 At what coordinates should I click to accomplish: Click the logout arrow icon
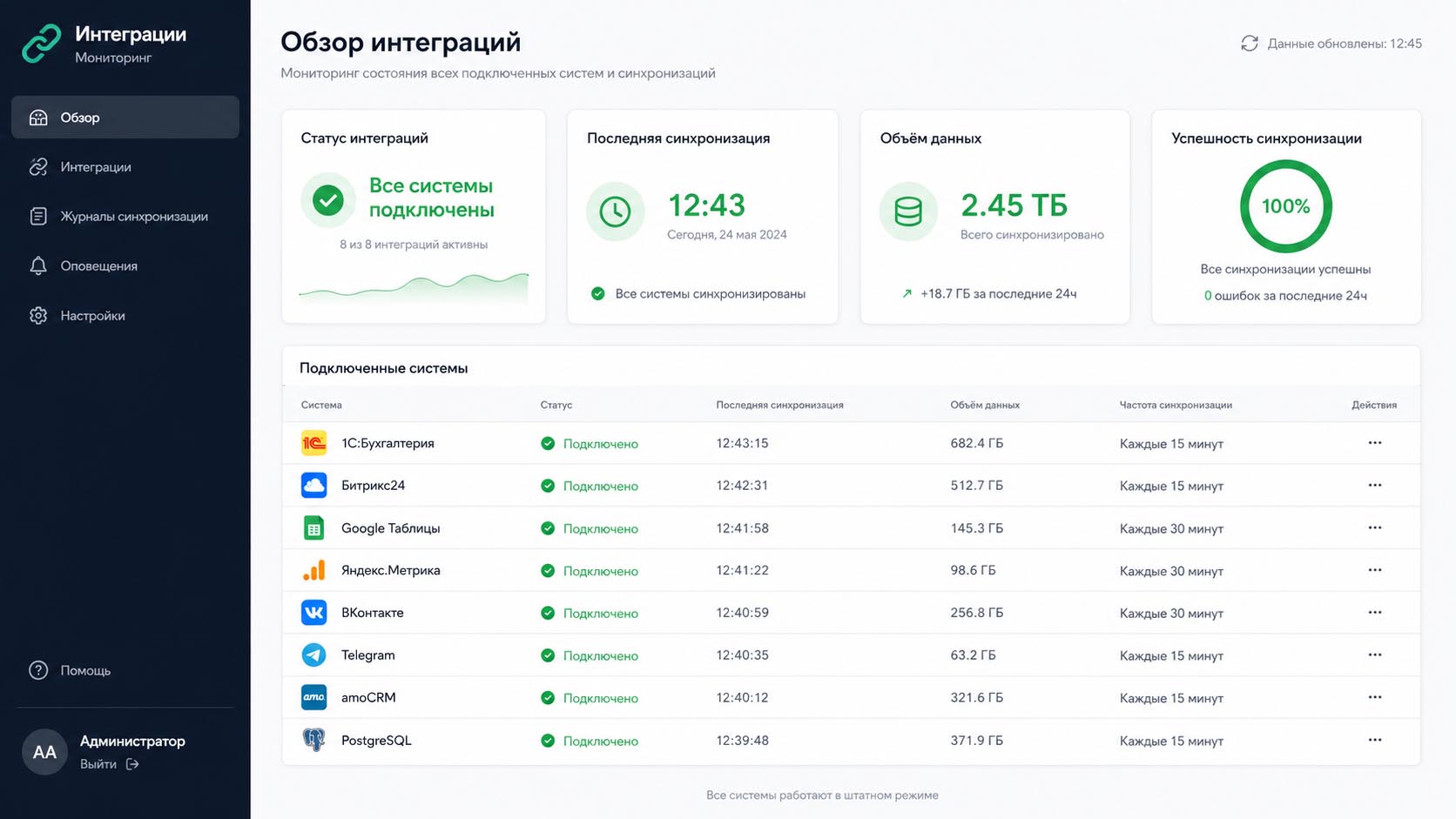pyautogui.click(x=132, y=764)
